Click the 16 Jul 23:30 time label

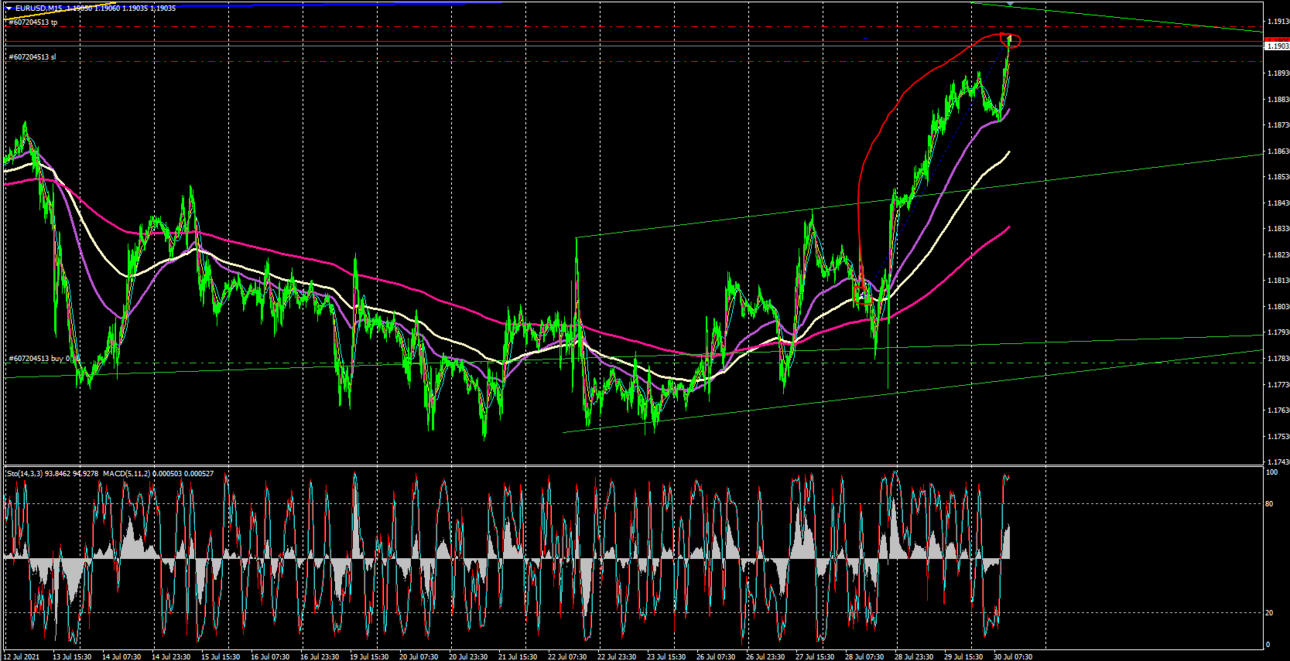[320, 656]
